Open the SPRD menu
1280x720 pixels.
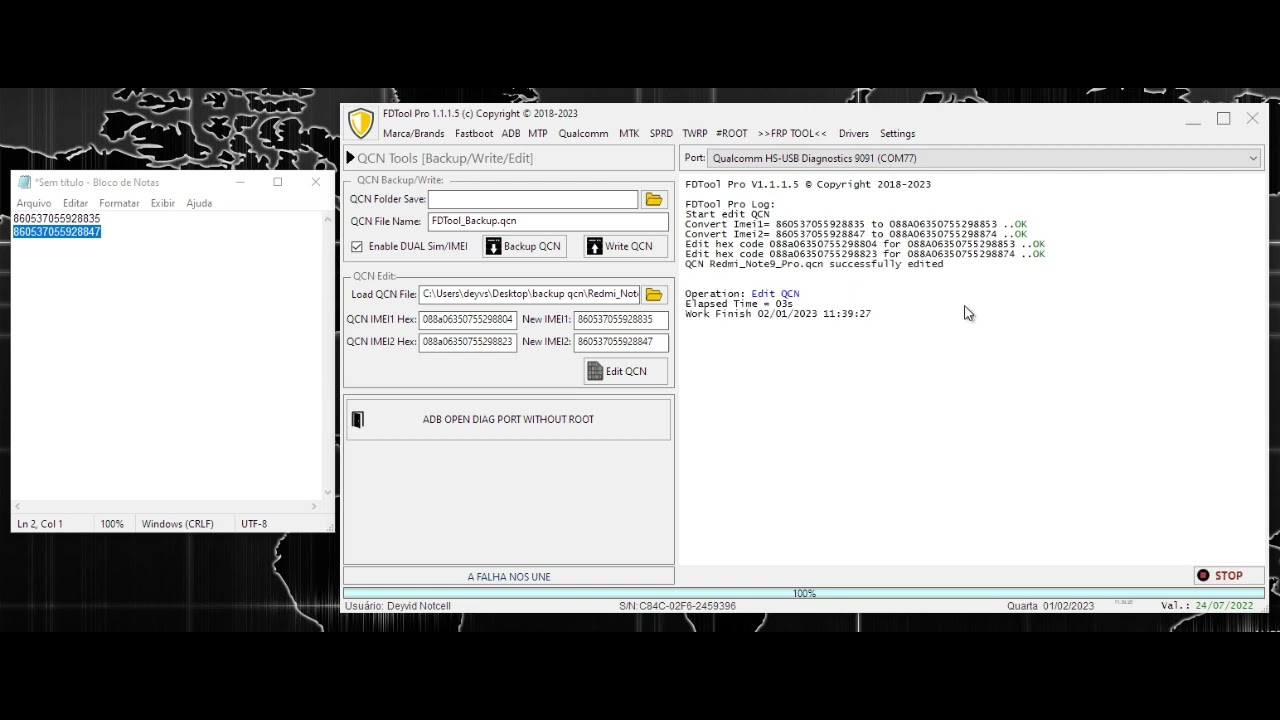[661, 133]
